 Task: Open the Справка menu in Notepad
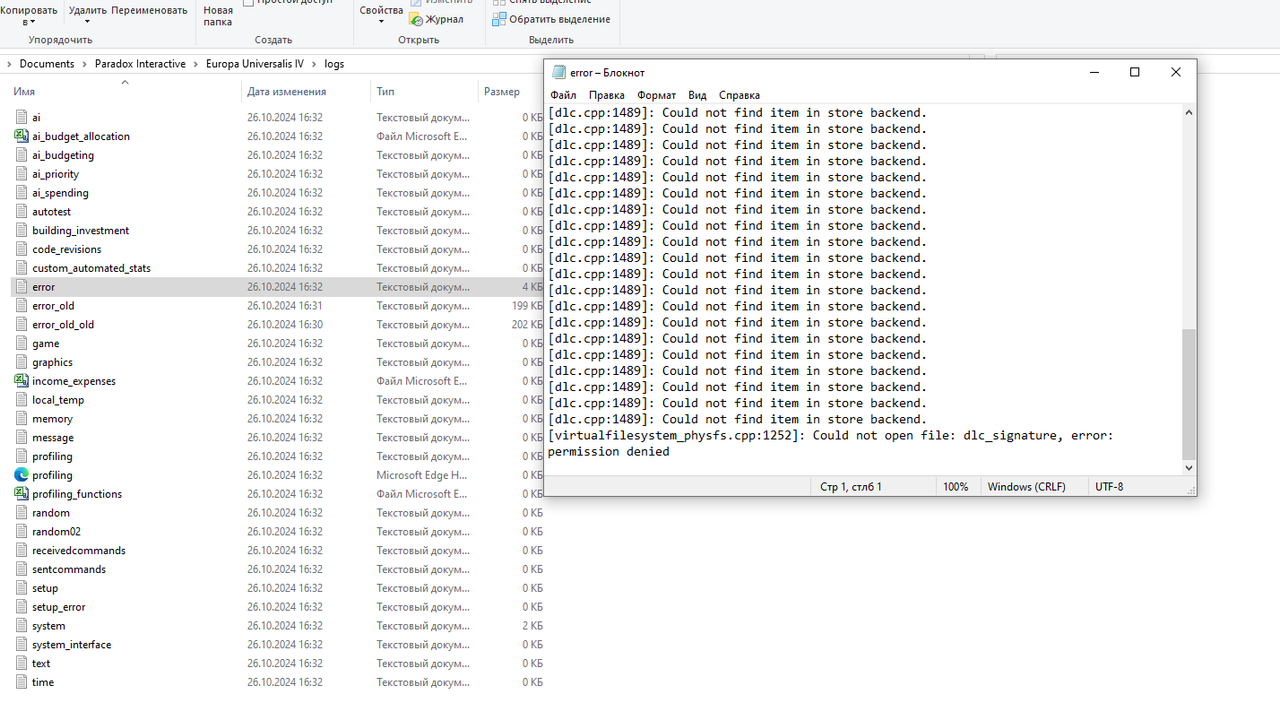pos(739,95)
